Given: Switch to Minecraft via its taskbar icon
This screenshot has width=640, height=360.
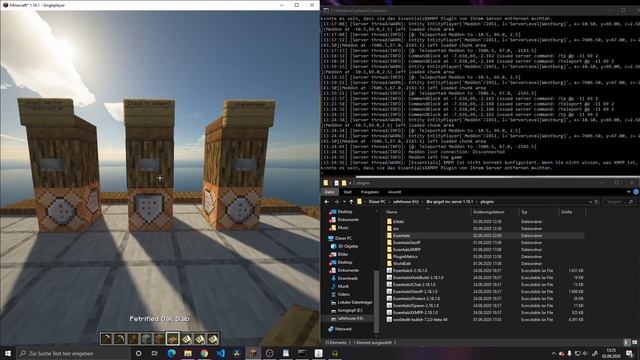Looking at the screenshot, I should coord(253,353).
